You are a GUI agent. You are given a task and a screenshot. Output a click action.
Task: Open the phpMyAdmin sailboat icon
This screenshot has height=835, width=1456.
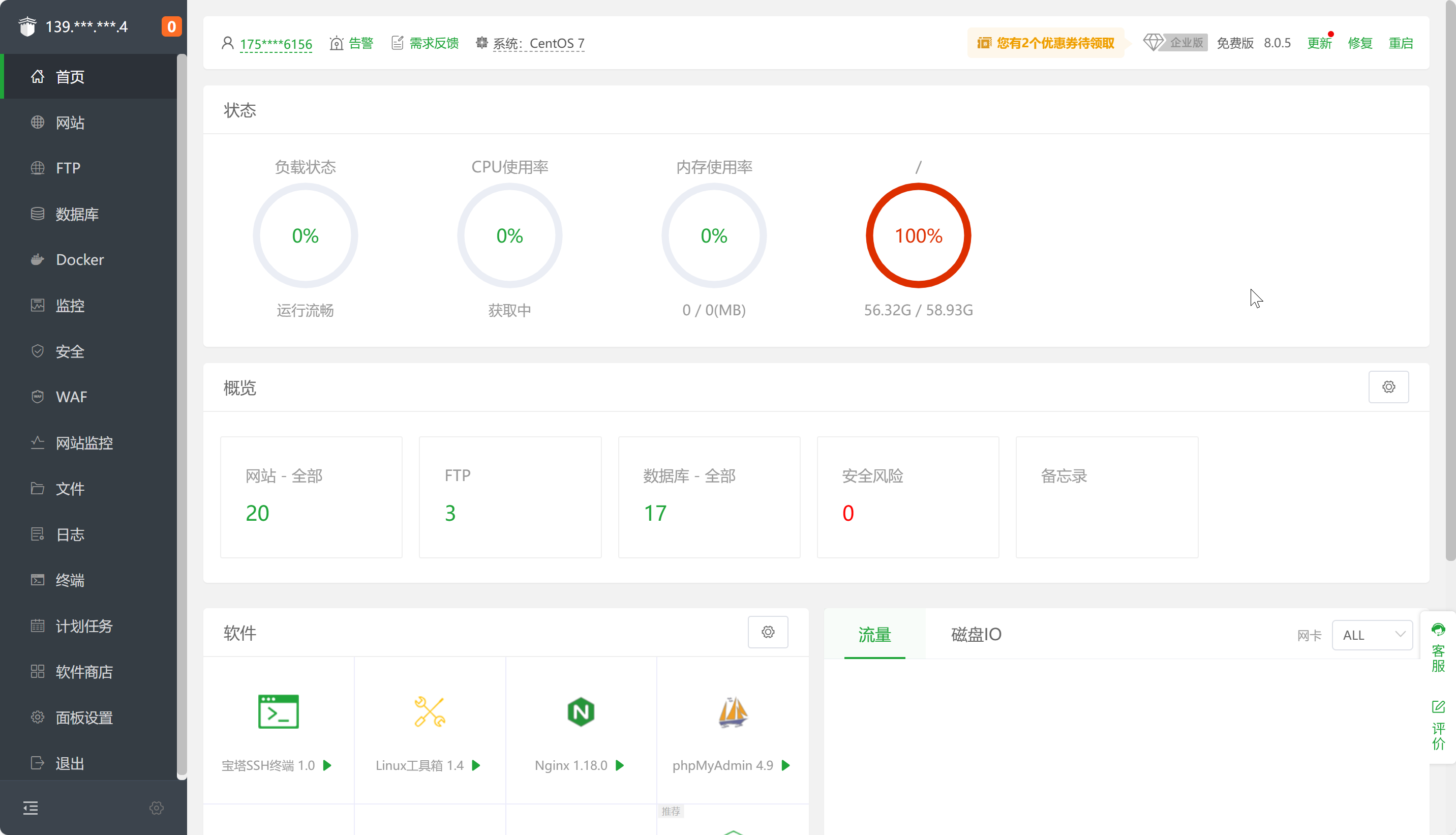click(x=732, y=712)
